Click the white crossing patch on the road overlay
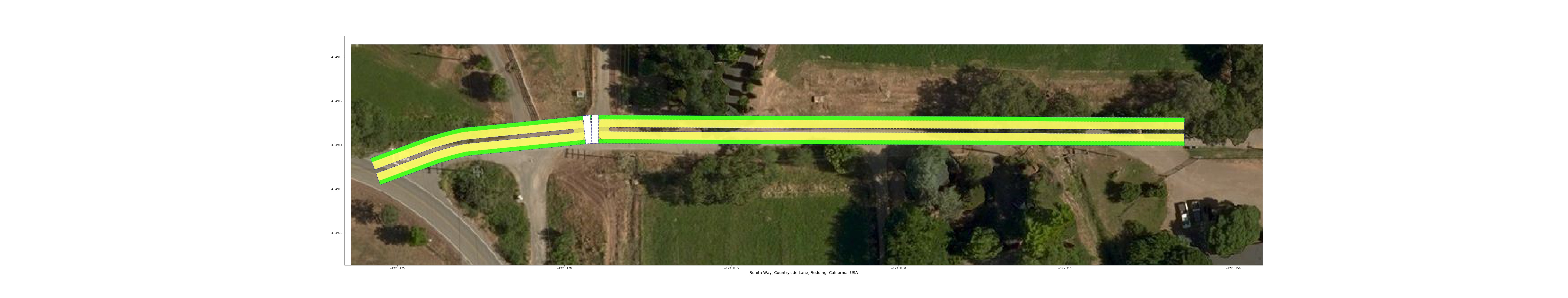Viewport: 1568px width, 298px height. pos(591,129)
